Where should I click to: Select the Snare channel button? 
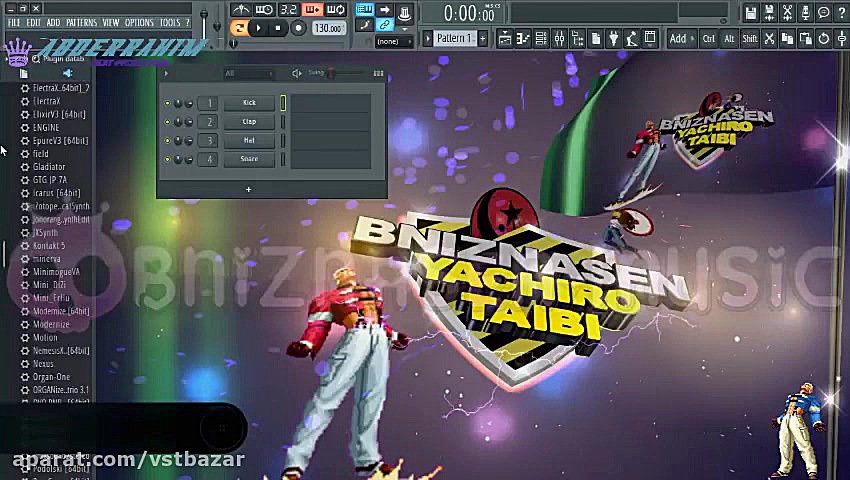coord(249,159)
